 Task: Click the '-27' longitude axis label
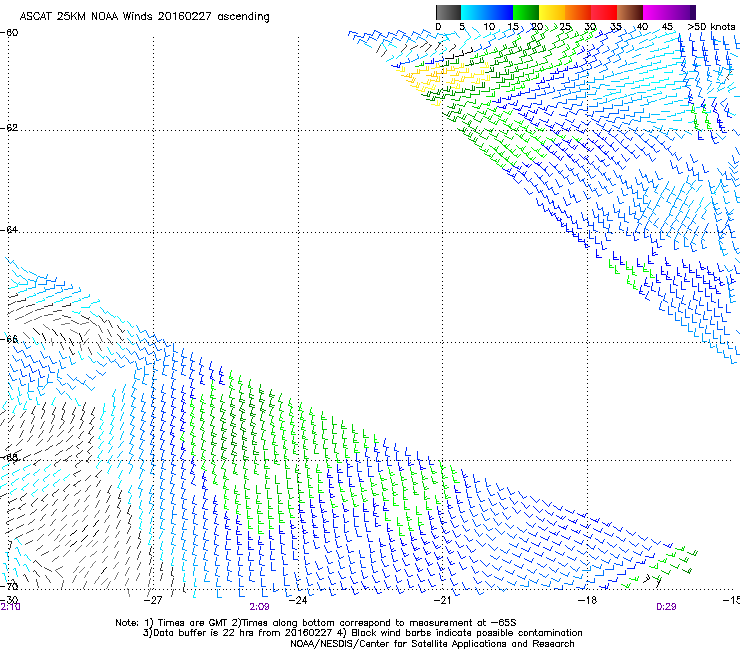click(x=152, y=600)
